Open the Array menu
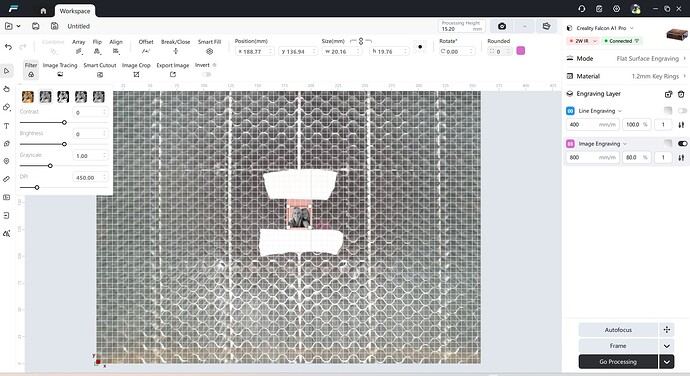 pyautogui.click(x=78, y=47)
